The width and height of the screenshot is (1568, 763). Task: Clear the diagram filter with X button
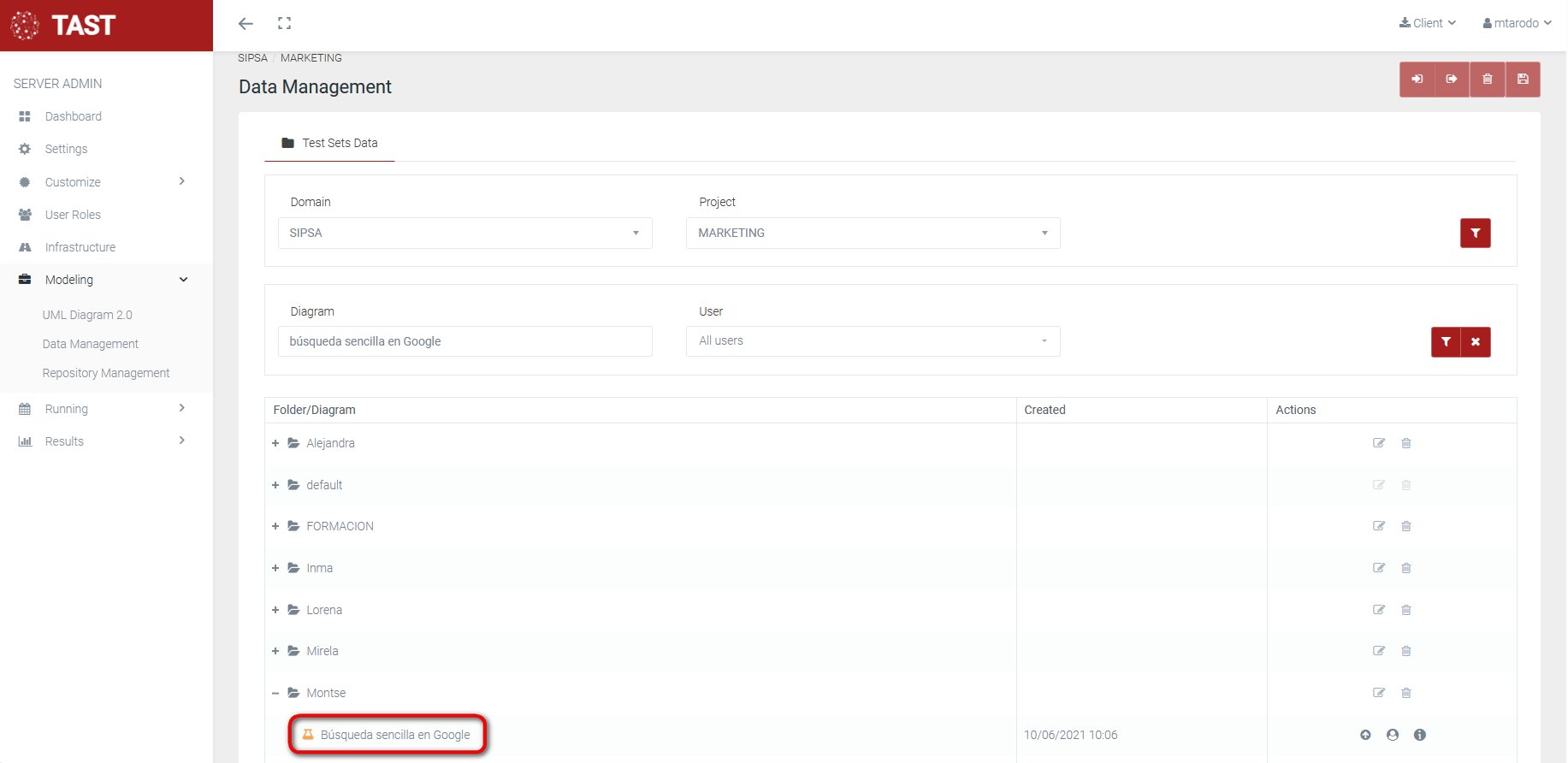pos(1476,342)
